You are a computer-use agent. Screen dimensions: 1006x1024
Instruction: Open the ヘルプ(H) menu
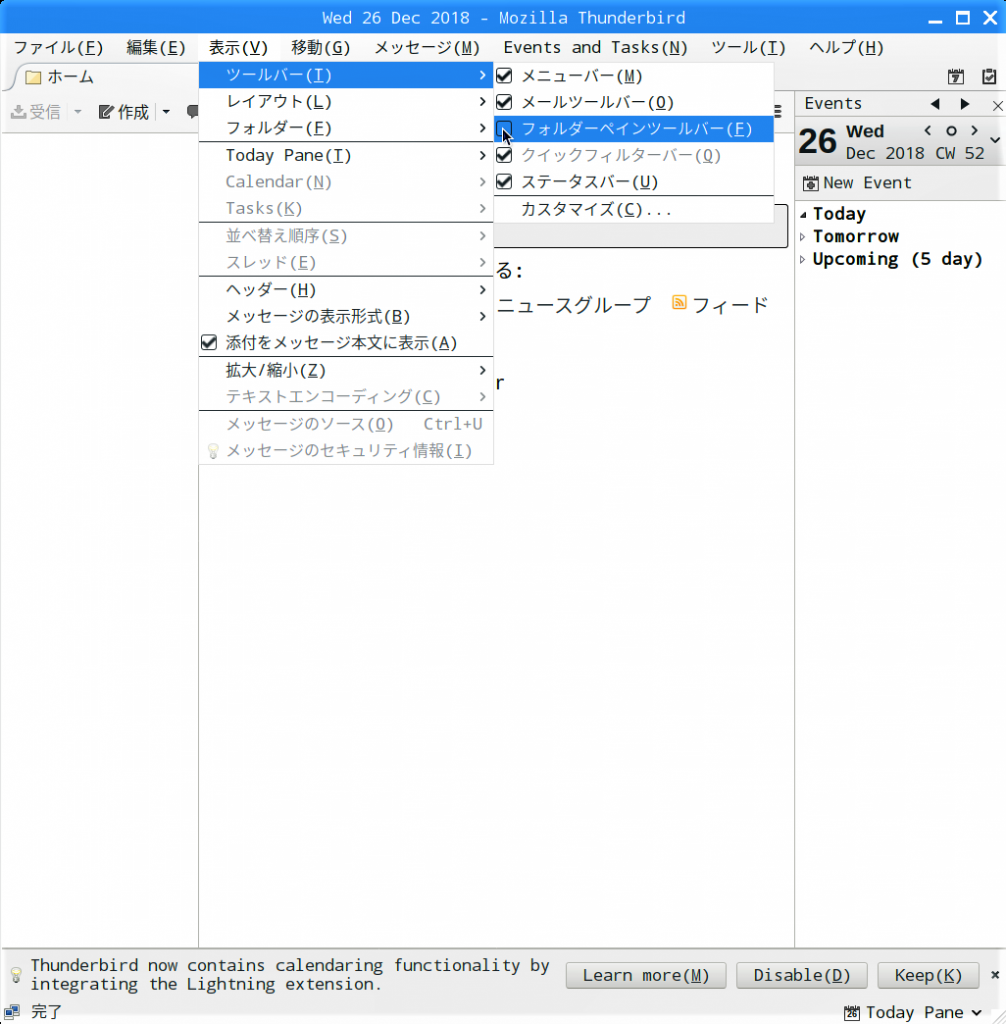coord(846,48)
